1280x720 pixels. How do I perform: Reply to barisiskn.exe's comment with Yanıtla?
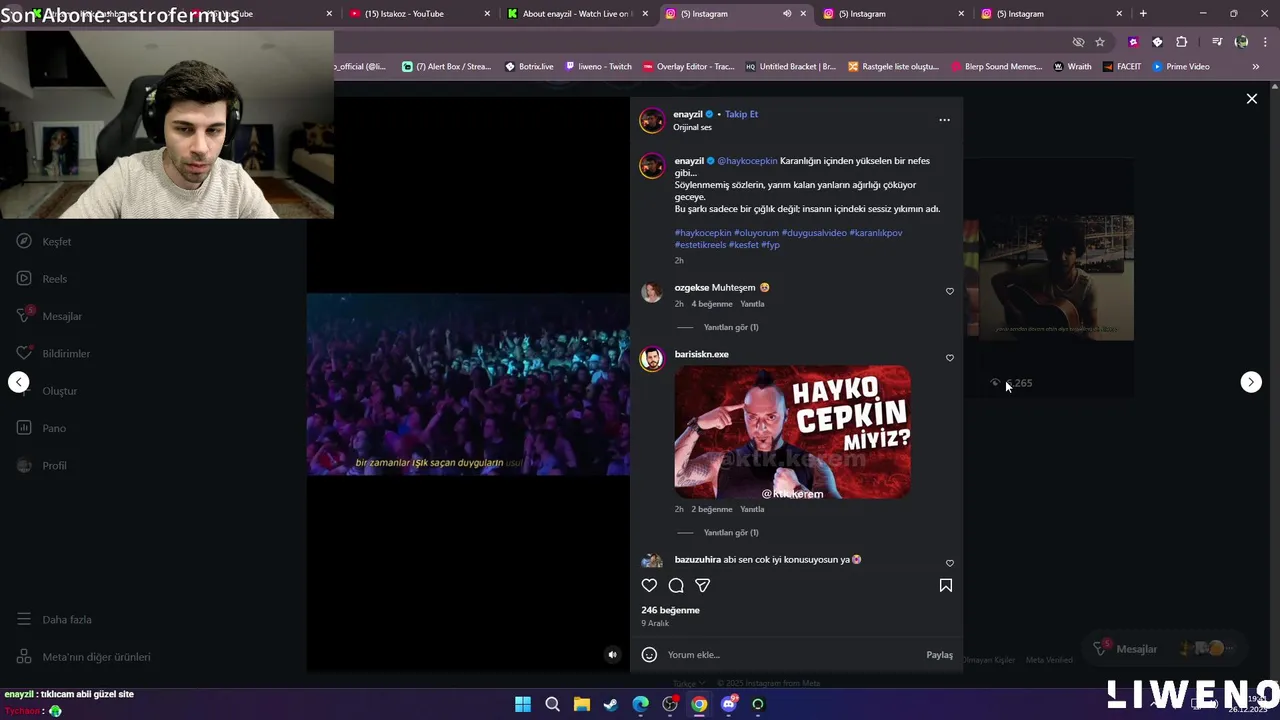pos(752,509)
